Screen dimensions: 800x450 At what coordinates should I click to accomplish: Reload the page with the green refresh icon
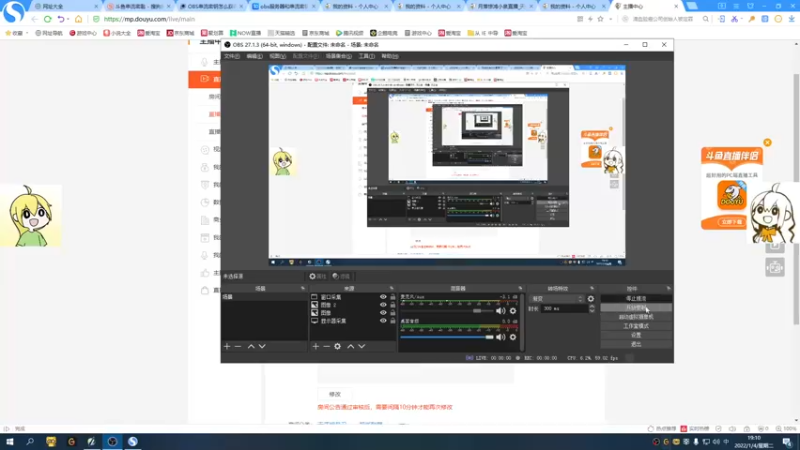47,19
